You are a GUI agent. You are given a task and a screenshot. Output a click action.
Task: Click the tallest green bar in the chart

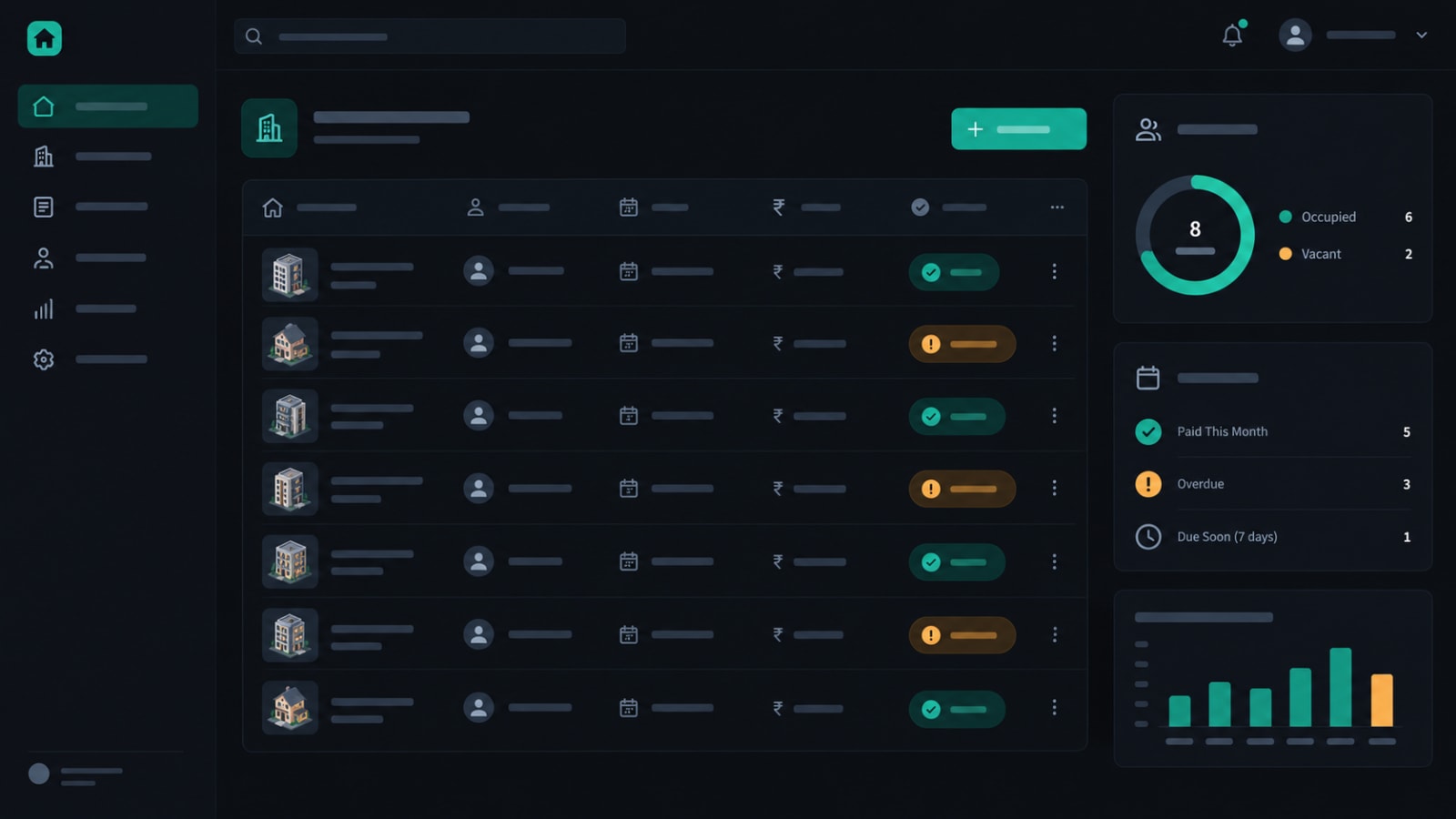[1340, 687]
